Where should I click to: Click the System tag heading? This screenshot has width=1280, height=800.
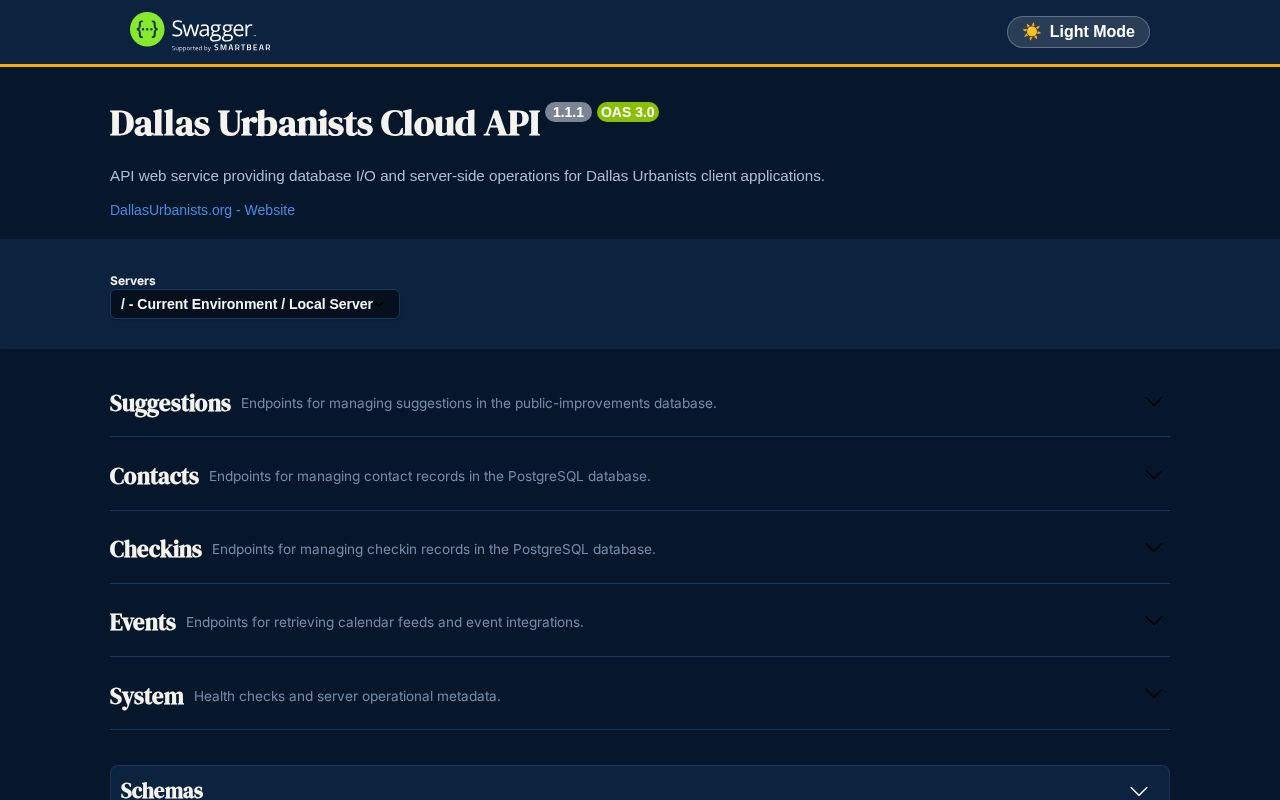click(147, 696)
